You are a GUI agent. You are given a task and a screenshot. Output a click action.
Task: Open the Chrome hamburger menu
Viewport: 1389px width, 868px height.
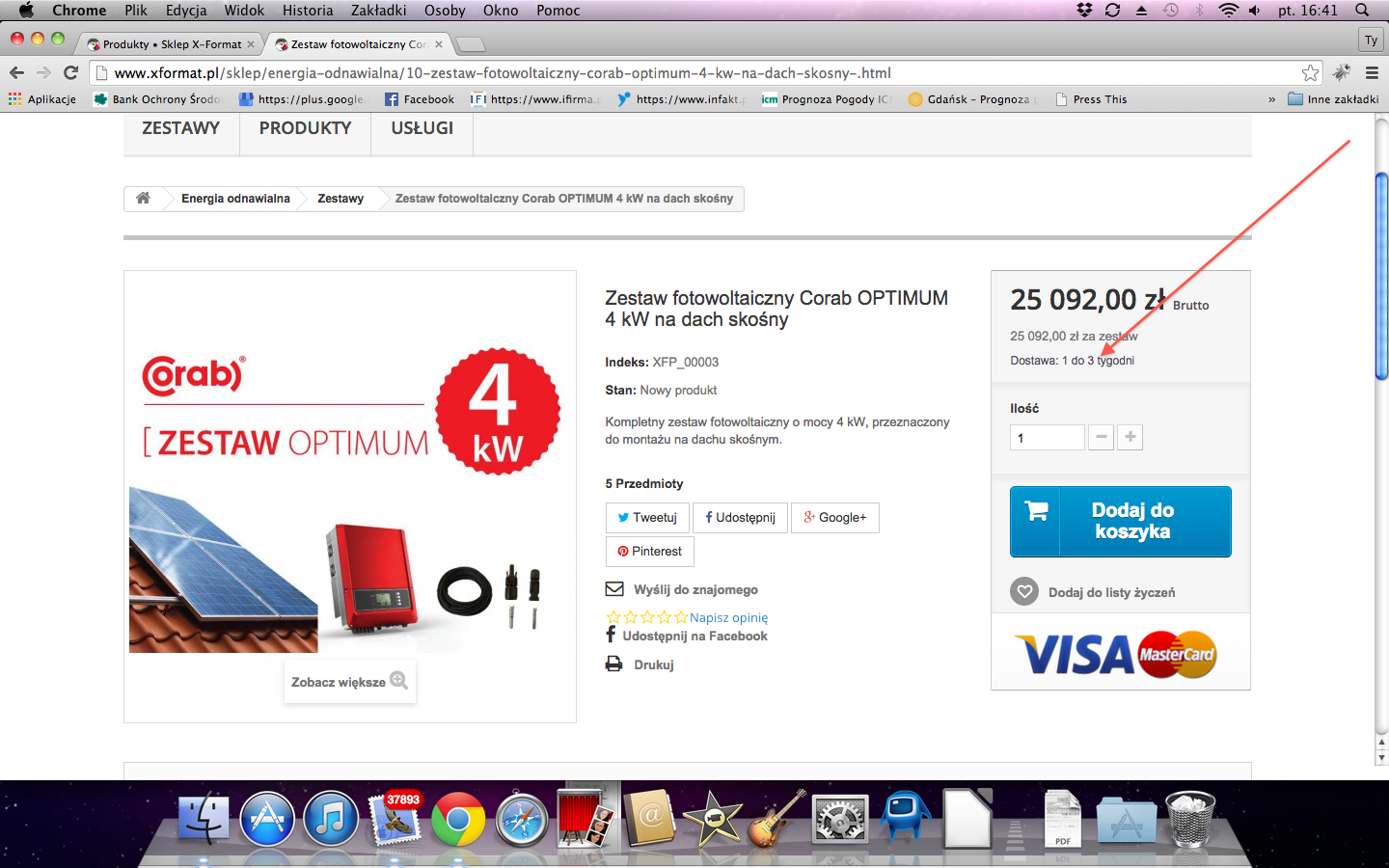click(x=1372, y=72)
